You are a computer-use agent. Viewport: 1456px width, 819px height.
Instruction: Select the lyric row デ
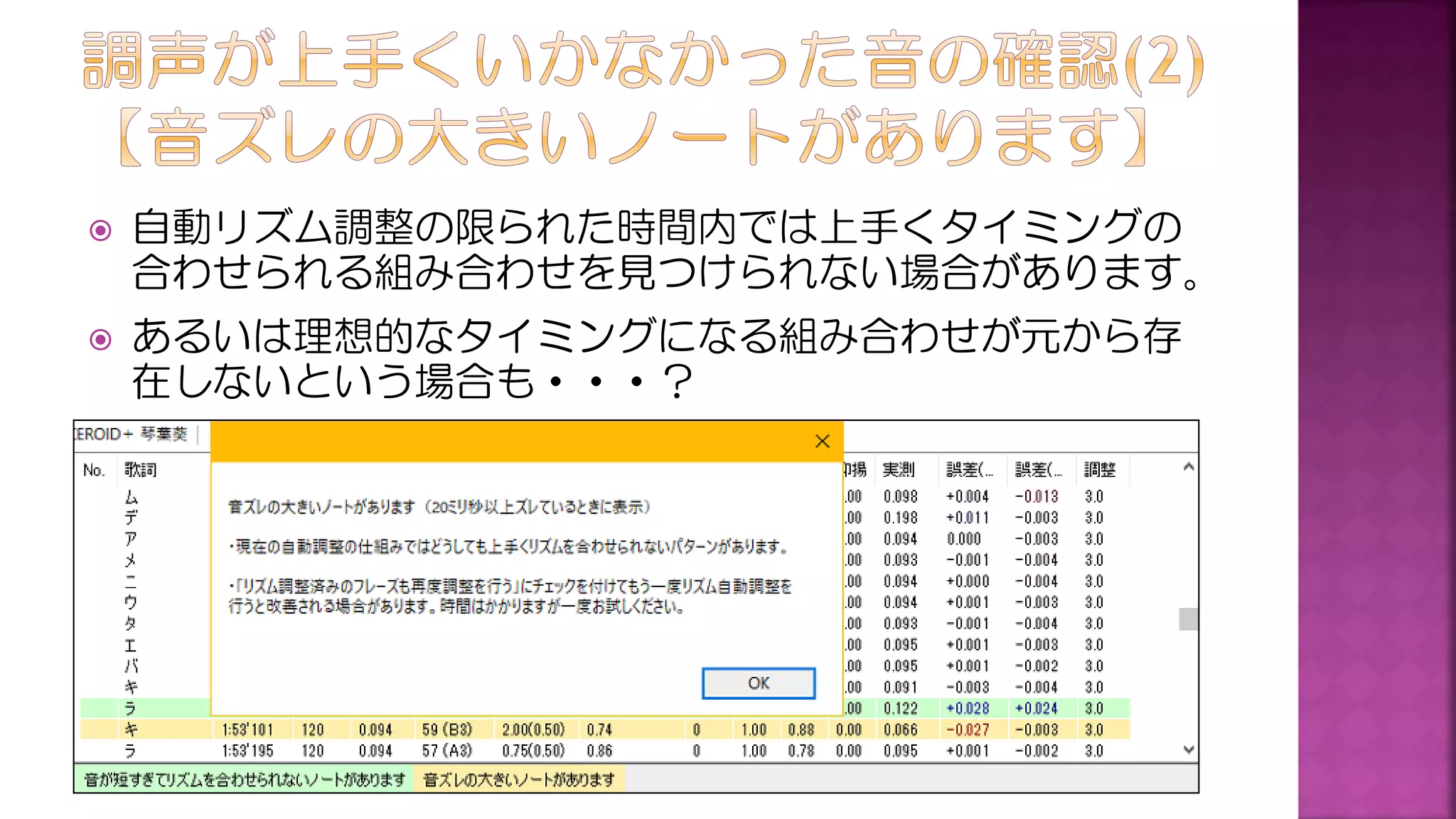click(131, 518)
